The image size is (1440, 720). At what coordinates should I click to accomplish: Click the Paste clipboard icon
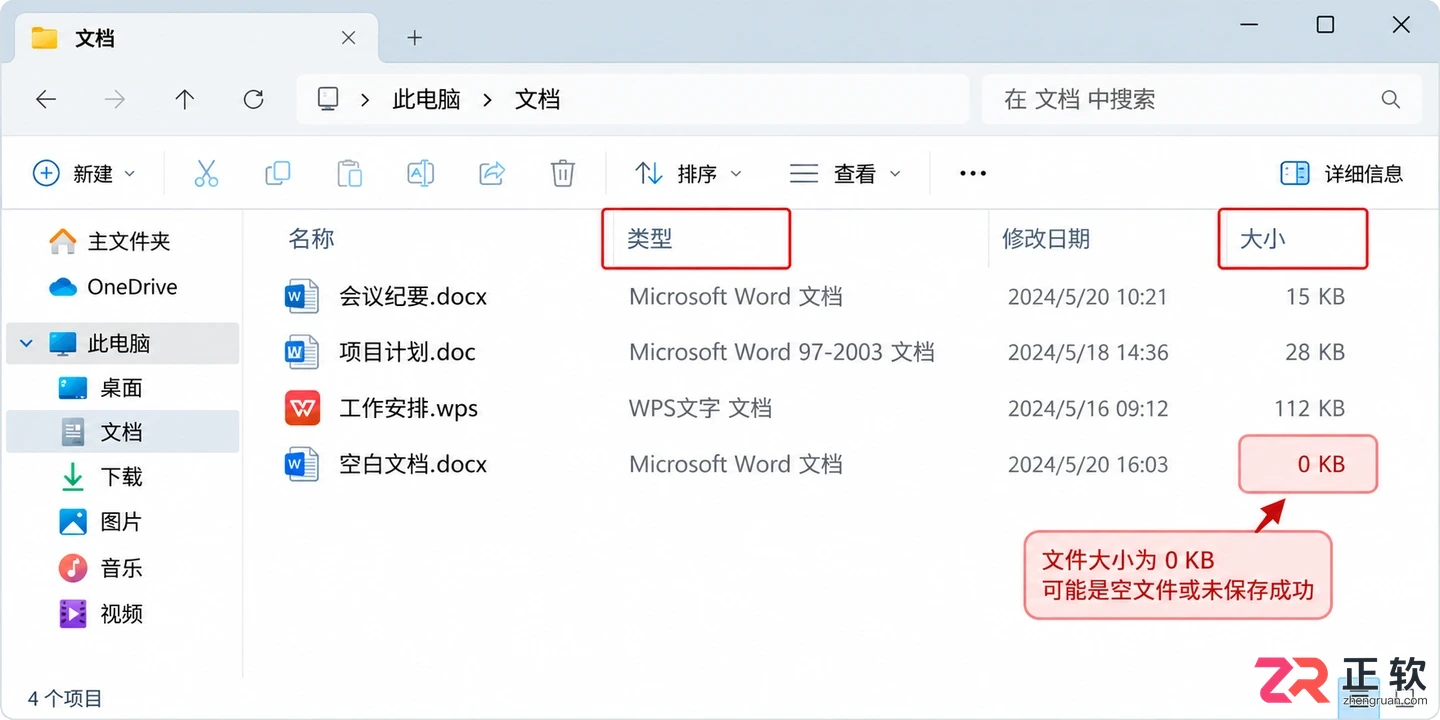[349, 173]
